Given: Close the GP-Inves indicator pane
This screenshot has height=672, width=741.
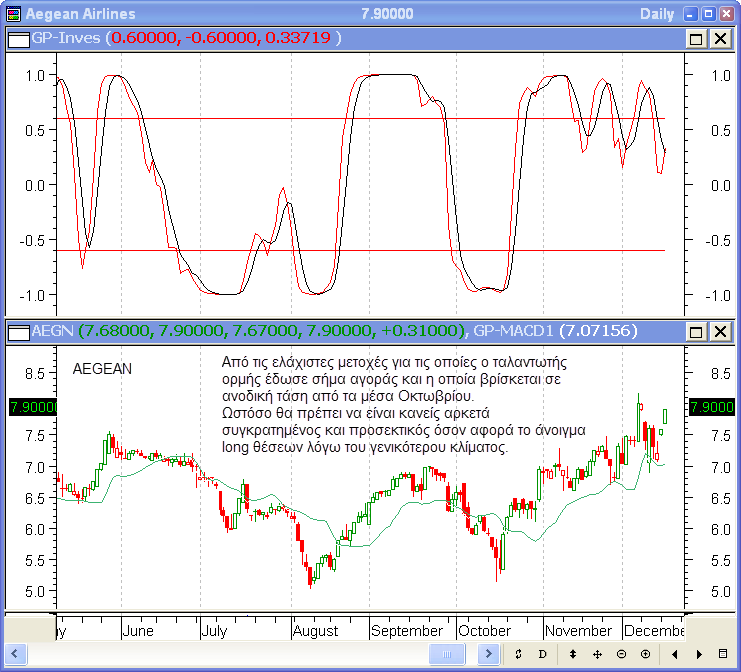Looking at the screenshot, I should pos(719,38).
